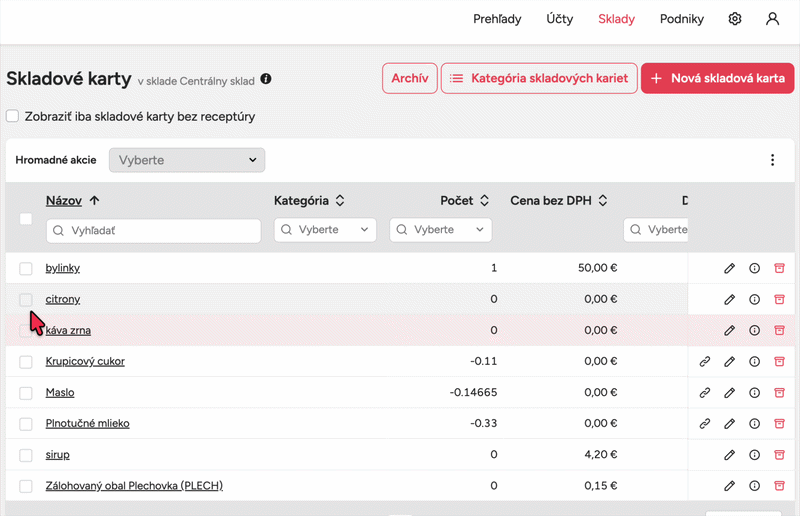
Task: Go to Sklady menu
Action: [616, 19]
